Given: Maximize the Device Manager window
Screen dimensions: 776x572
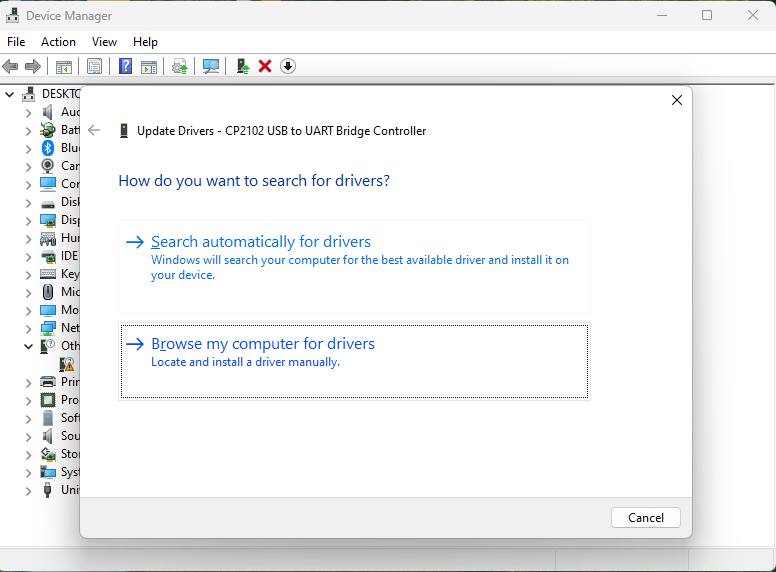Looking at the screenshot, I should click(707, 15).
